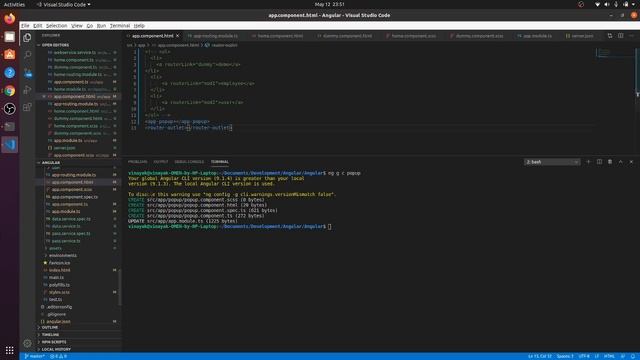Expand the NPM Scripts section
640x360 pixels.
[x=54, y=342]
